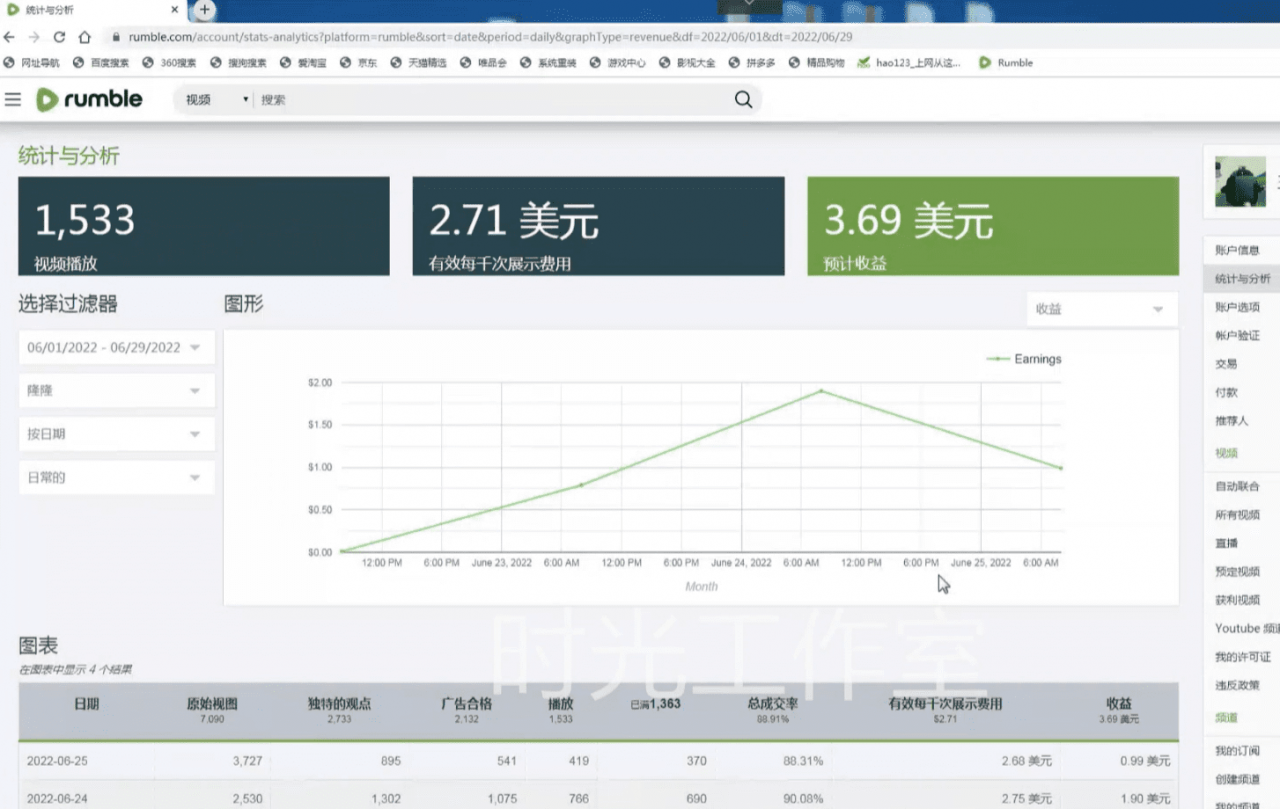Click the site security padlock in address bar
Image resolution: width=1280 pixels, height=809 pixels.
[x=114, y=37]
